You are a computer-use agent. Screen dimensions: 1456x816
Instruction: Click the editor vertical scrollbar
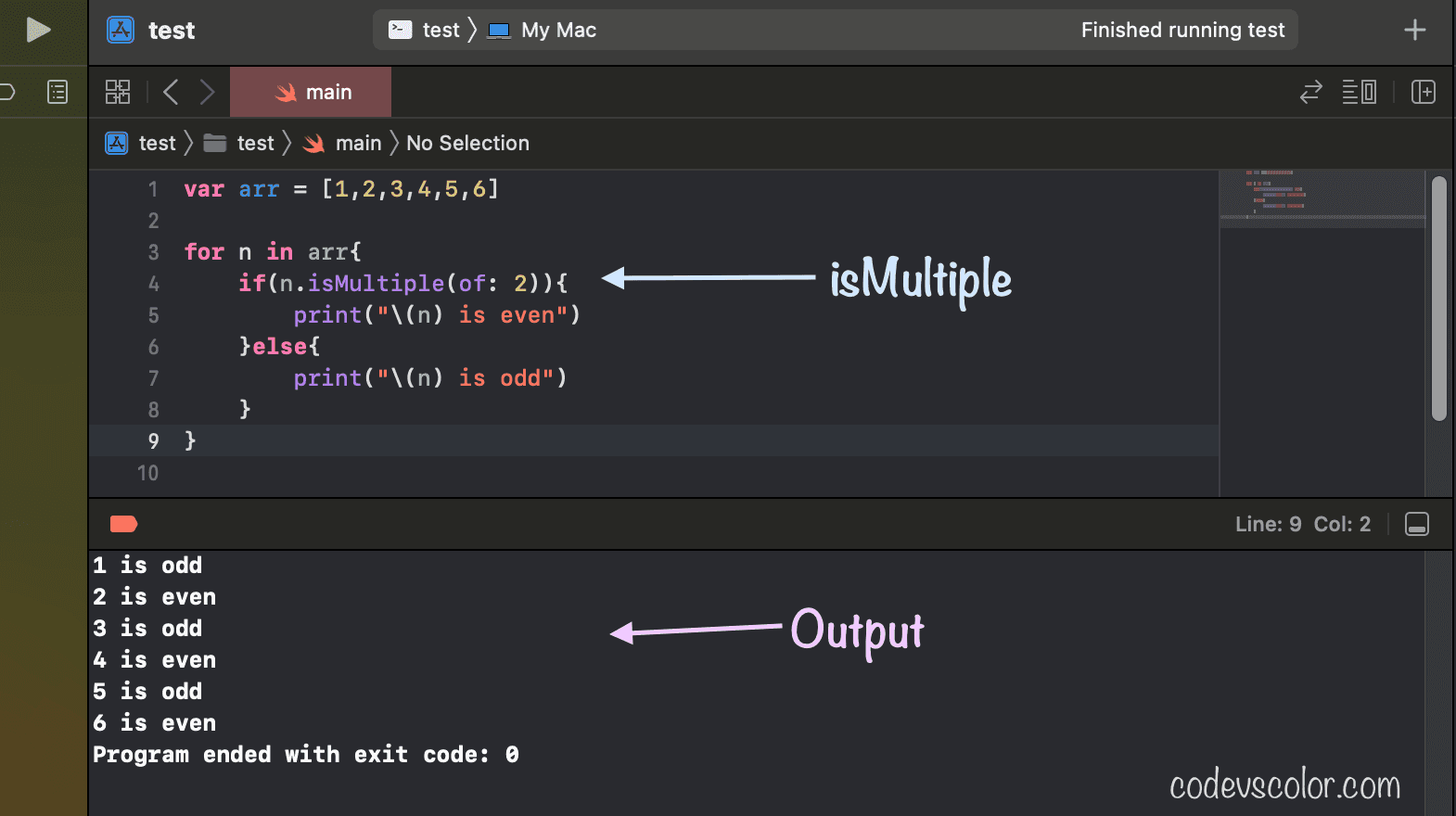pyautogui.click(x=1438, y=299)
